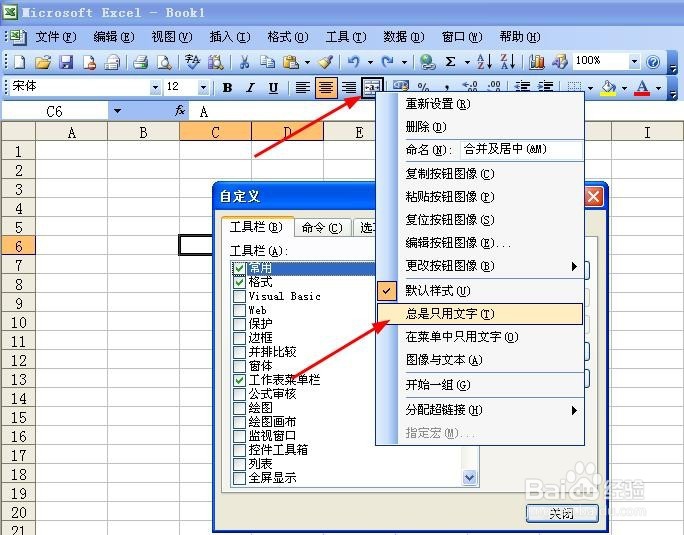
Task: Click the Font Color red A swatch
Action: [x=642, y=88]
